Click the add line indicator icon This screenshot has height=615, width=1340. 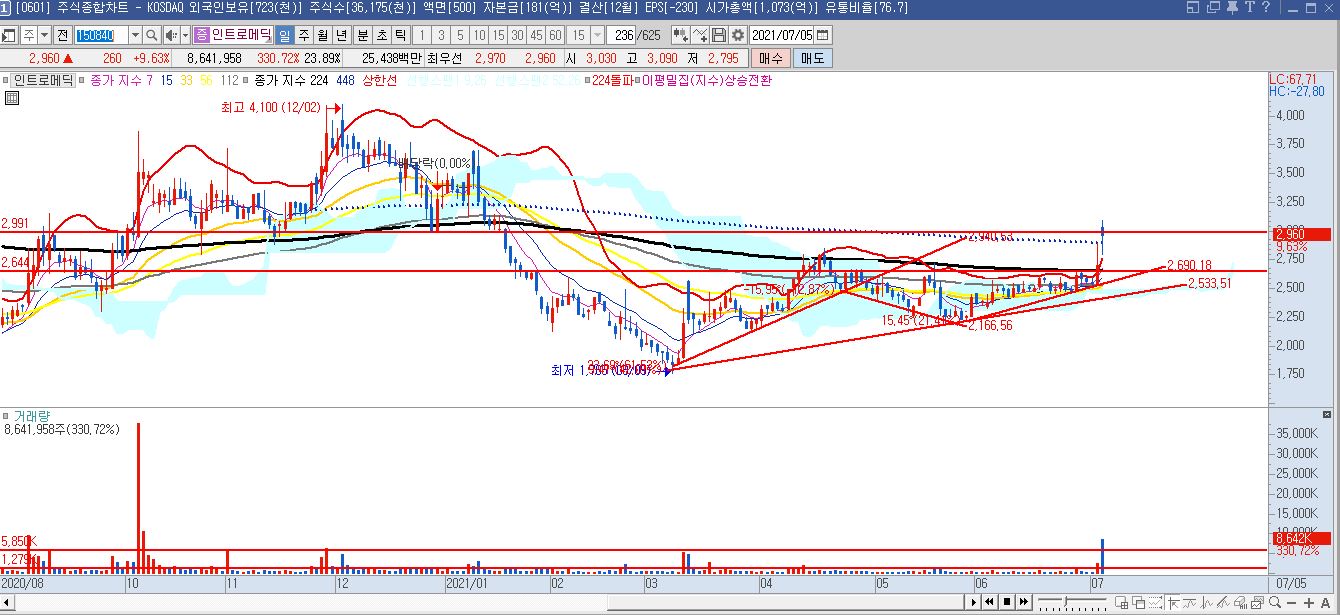pos(700,35)
